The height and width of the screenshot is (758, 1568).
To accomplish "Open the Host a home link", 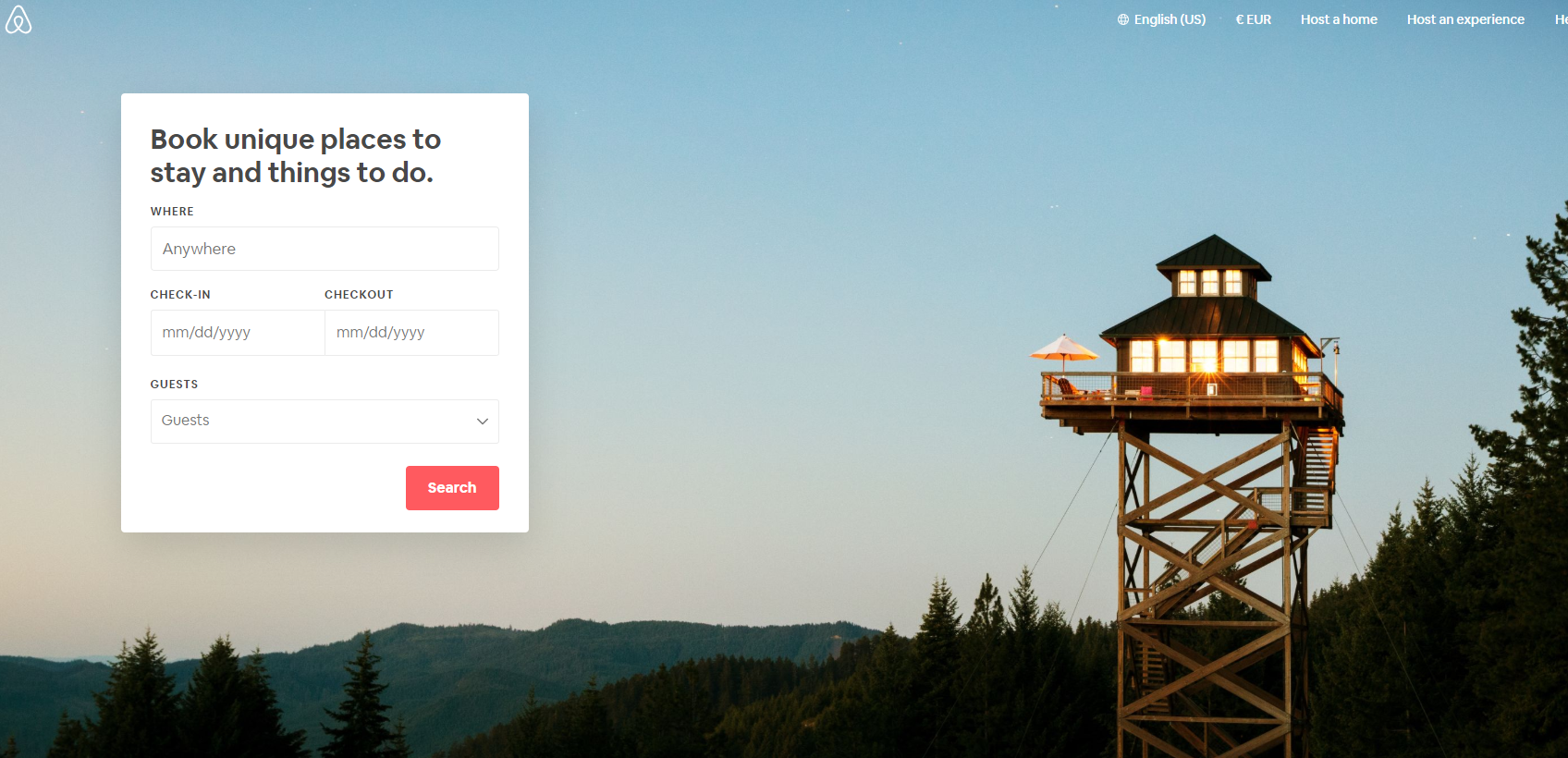I will [1339, 19].
